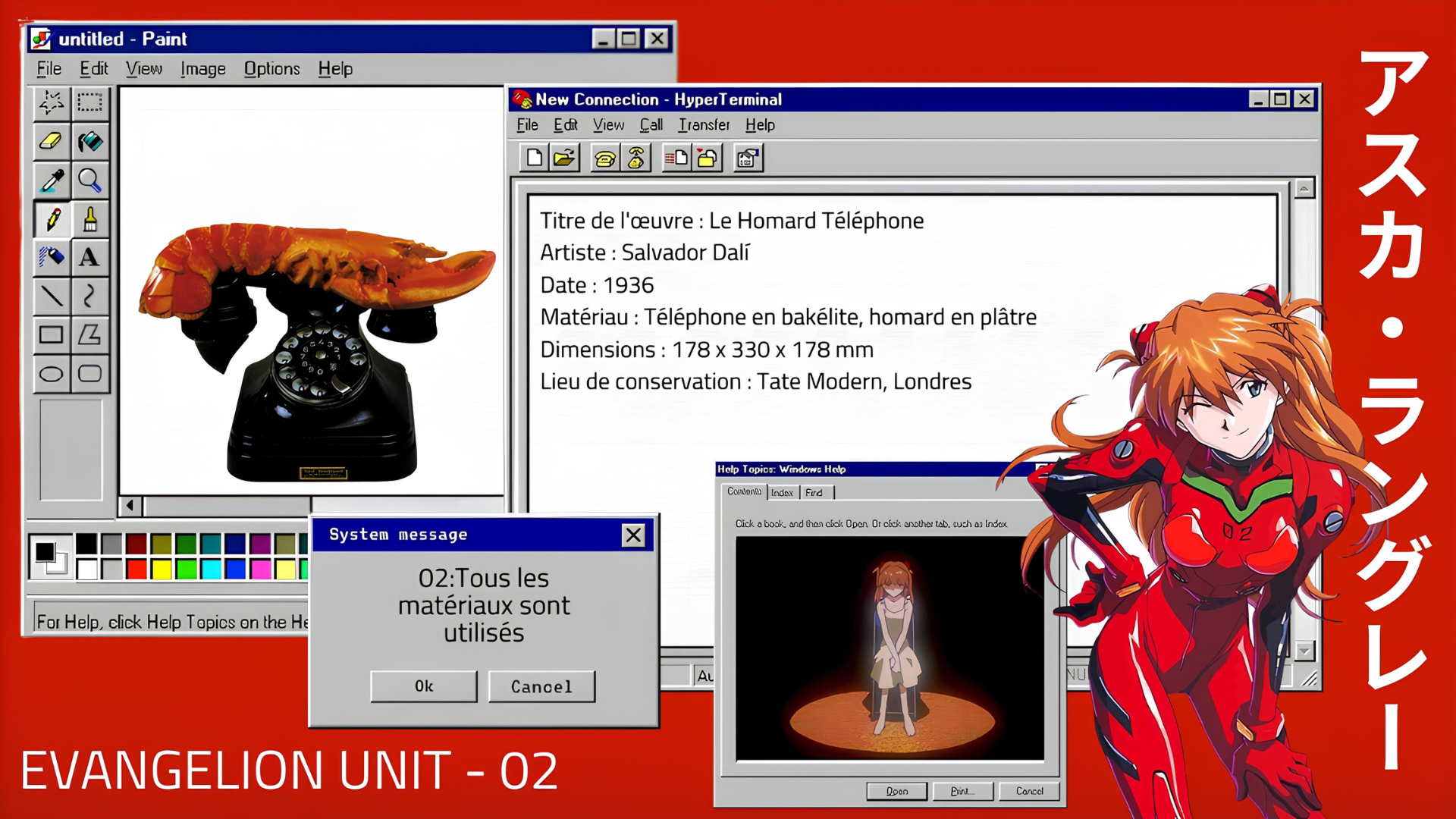Click the line "Titre de l'œuvre : Le Homard Téléphone"
Screen dimensions: 1456x819
[732, 221]
